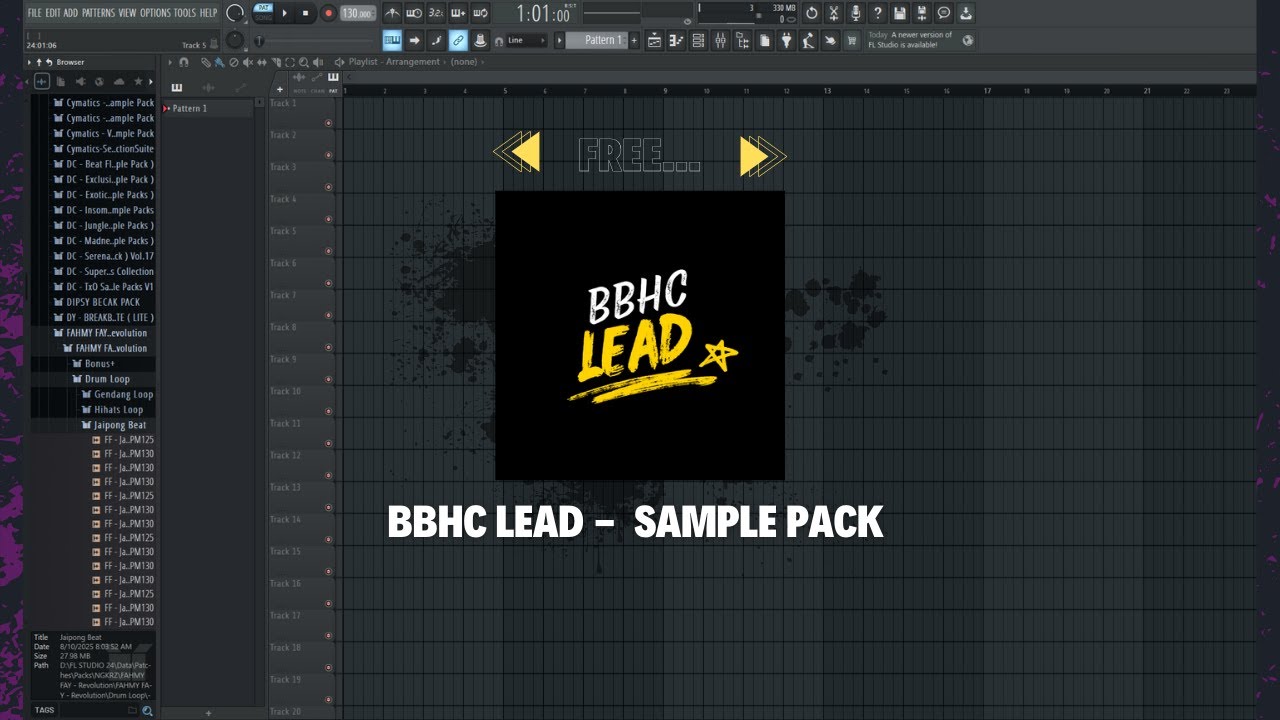Select Browser cloud library tab

[119, 82]
